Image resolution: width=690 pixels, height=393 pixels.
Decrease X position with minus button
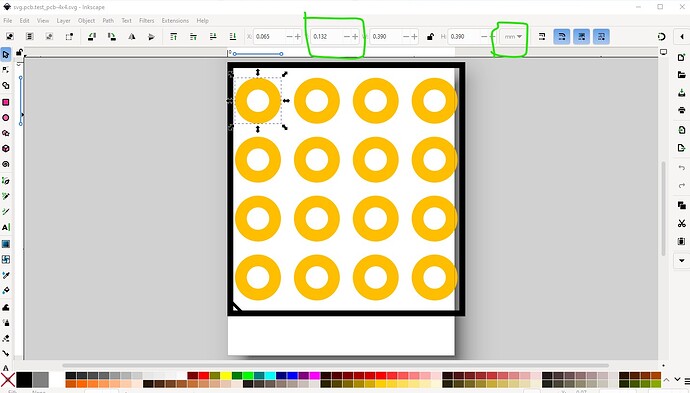coord(289,37)
